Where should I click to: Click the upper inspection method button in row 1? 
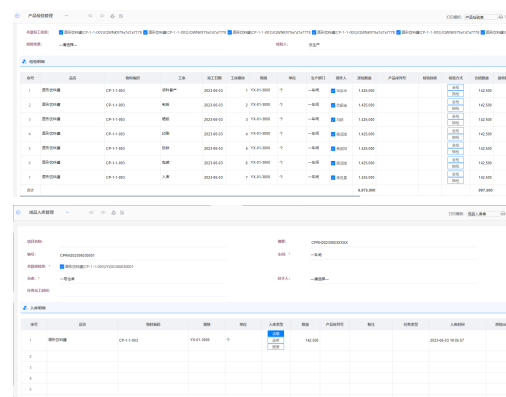(455, 87)
